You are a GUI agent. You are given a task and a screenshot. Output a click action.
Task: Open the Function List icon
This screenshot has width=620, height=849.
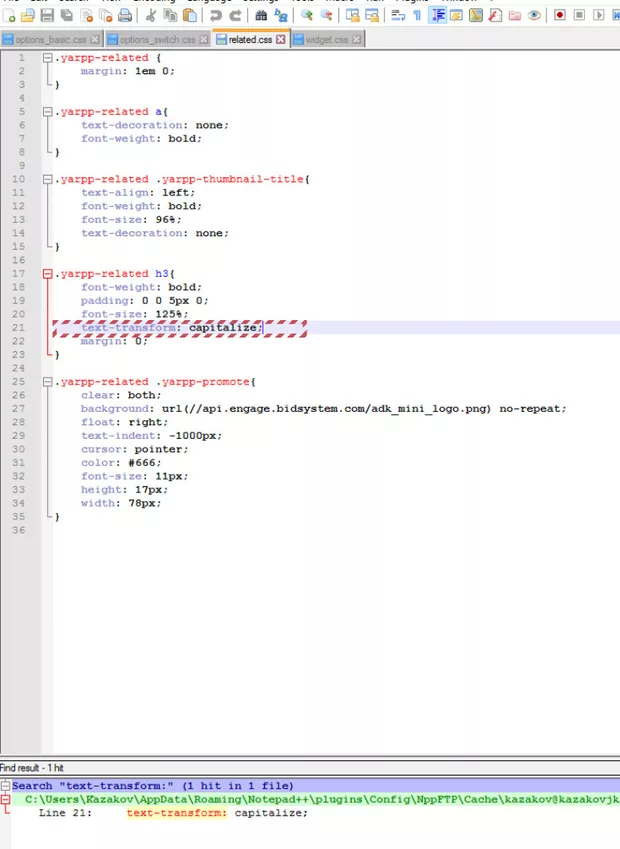[495, 15]
